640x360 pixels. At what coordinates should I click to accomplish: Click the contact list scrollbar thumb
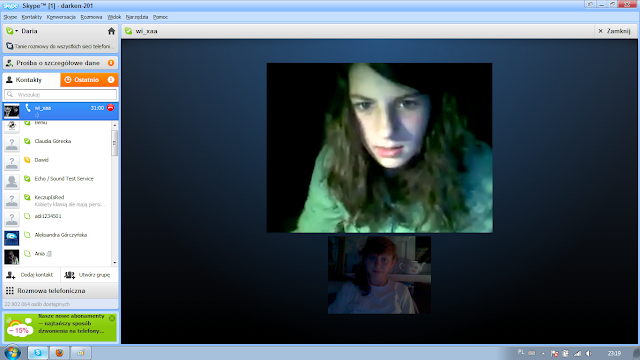[x=115, y=143]
